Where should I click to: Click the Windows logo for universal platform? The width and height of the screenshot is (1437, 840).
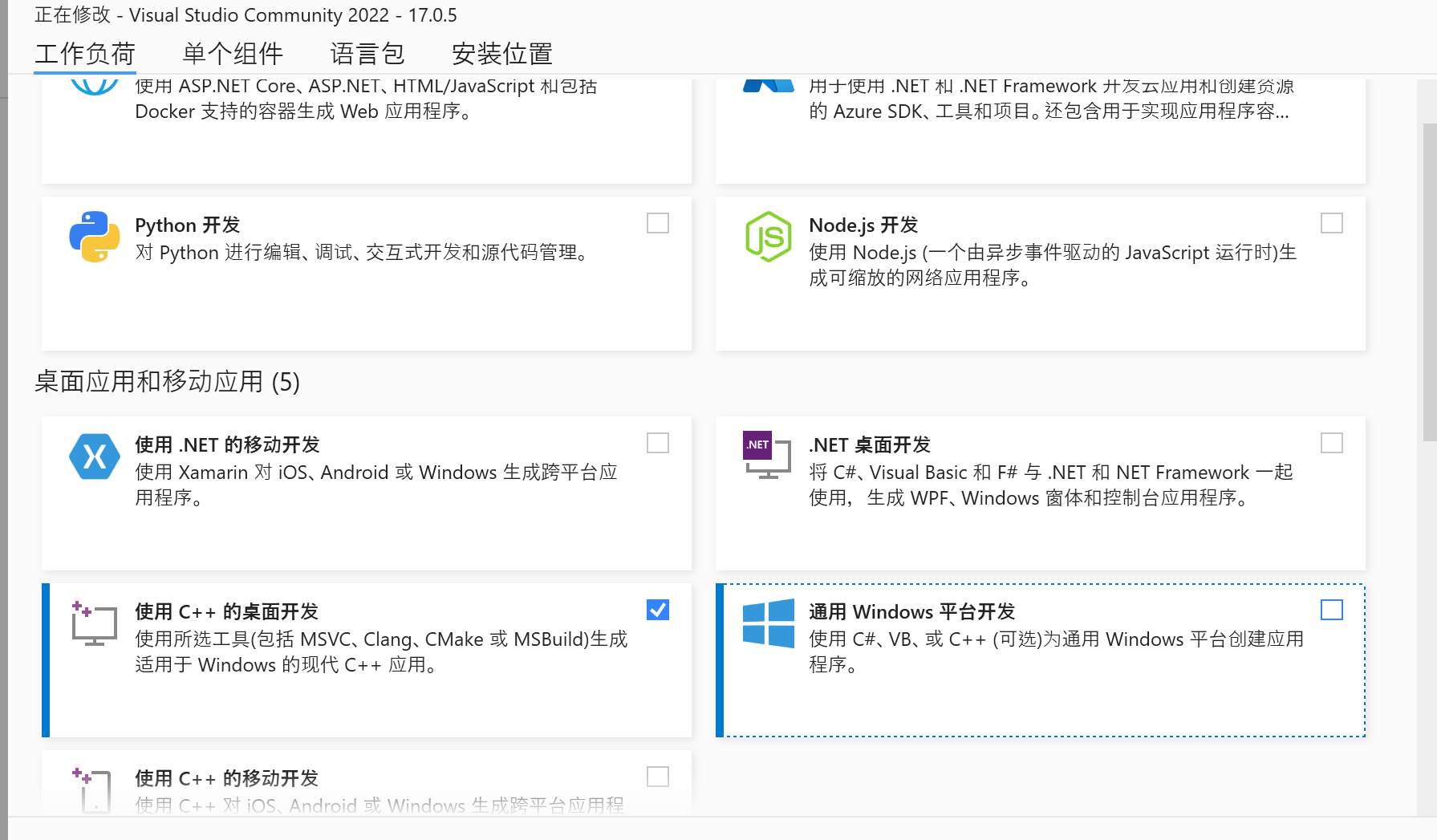tap(769, 623)
